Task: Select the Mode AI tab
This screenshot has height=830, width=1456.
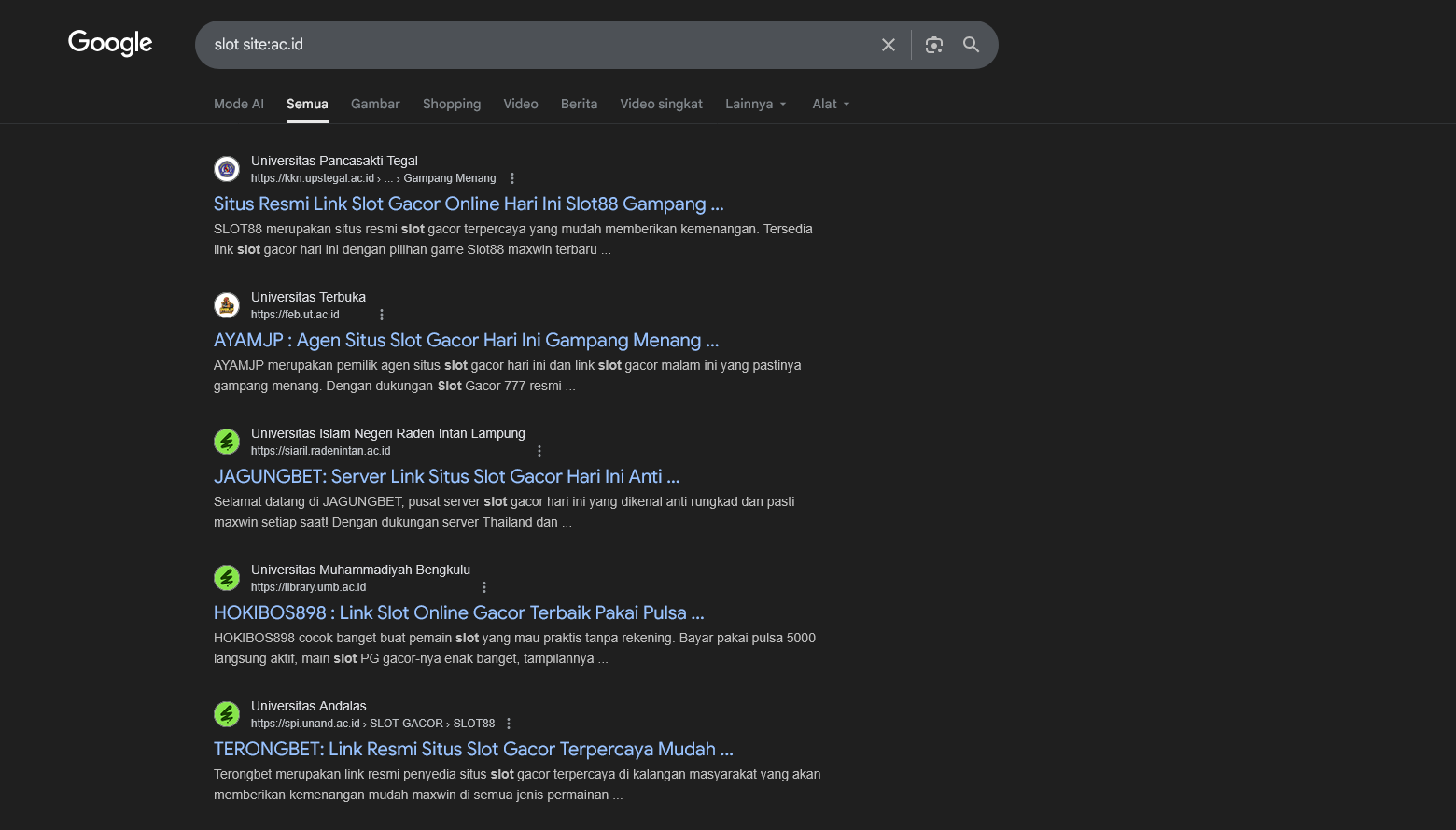Action: [x=239, y=104]
